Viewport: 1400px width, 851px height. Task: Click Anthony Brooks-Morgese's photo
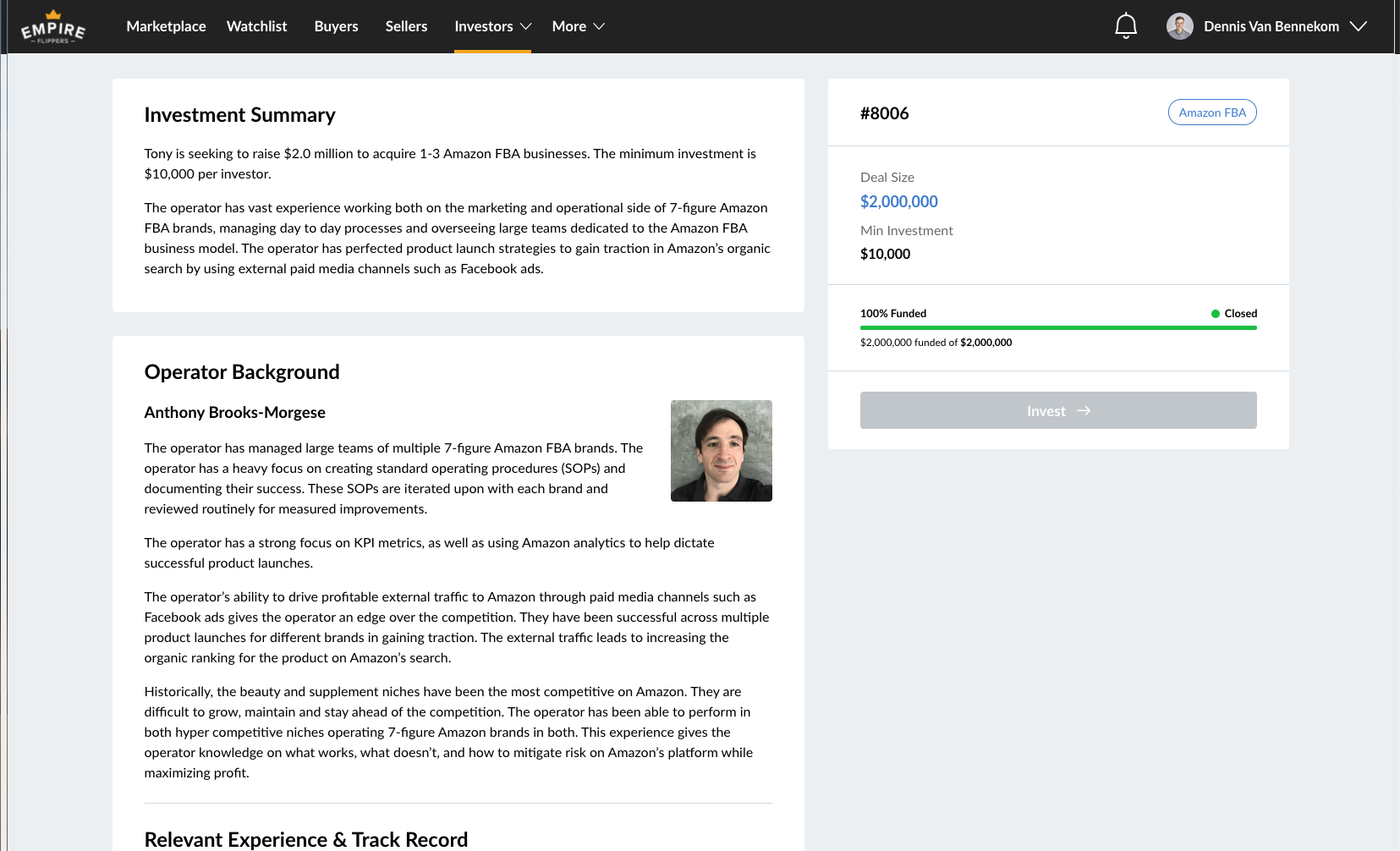(722, 451)
